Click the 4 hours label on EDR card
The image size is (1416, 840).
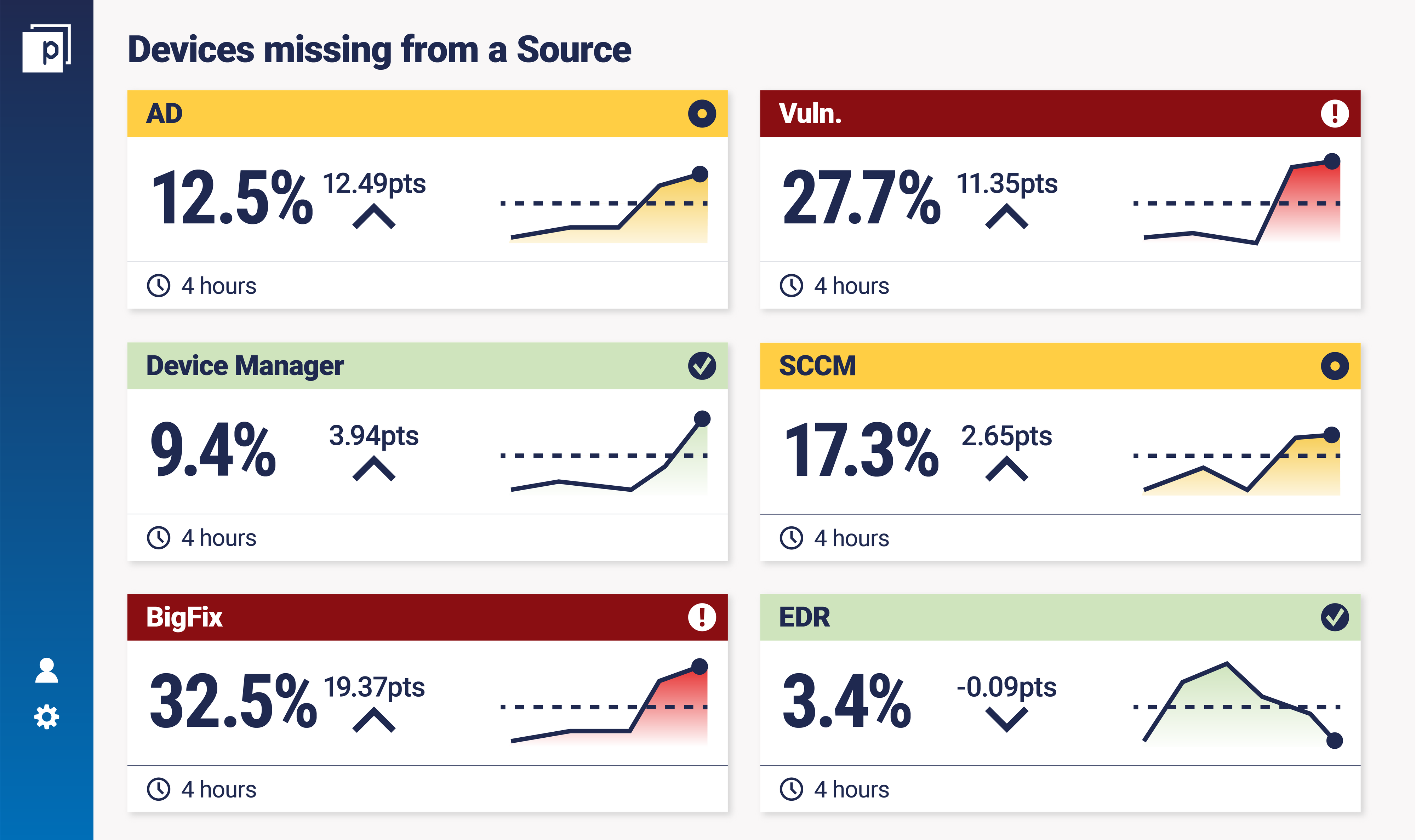pos(851,790)
